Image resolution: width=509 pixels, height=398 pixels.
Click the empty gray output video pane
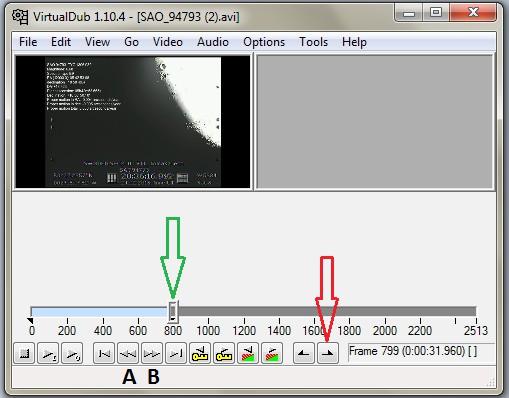click(375, 122)
